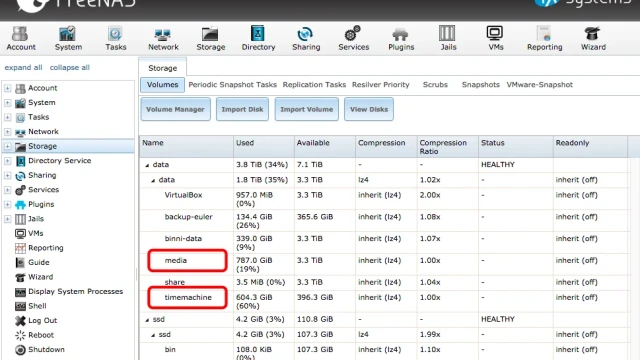Expand the Jails tree node
Image resolution: width=640 pixels, height=360 pixels.
tap(7, 219)
